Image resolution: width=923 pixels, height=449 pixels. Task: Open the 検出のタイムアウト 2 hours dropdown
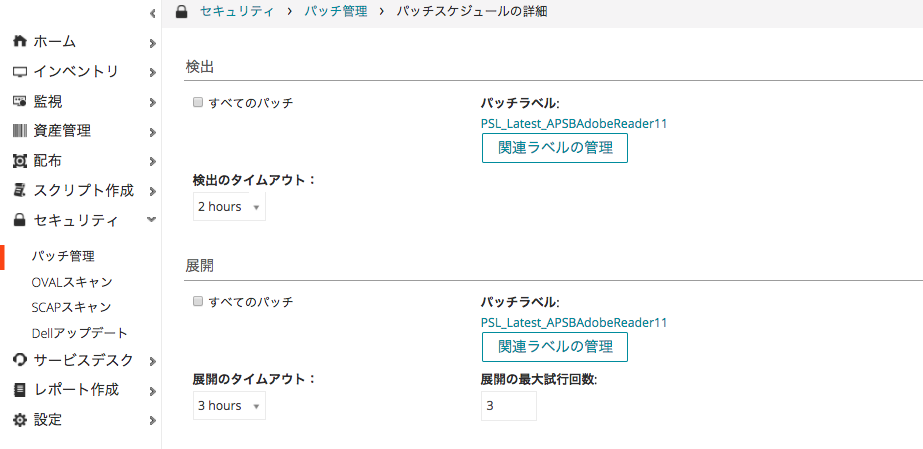pyautogui.click(x=229, y=207)
